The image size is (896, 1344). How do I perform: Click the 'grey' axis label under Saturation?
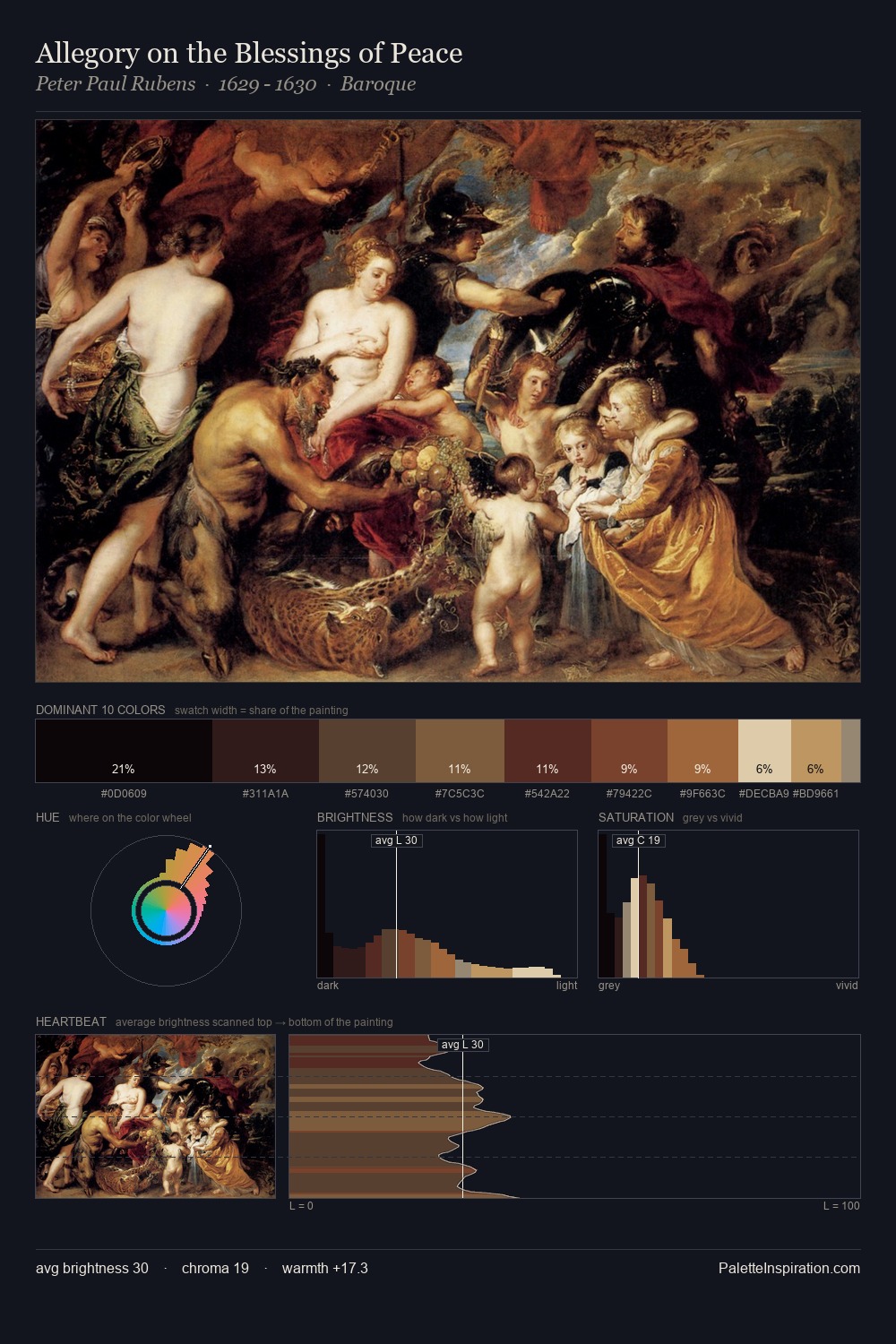tap(609, 986)
